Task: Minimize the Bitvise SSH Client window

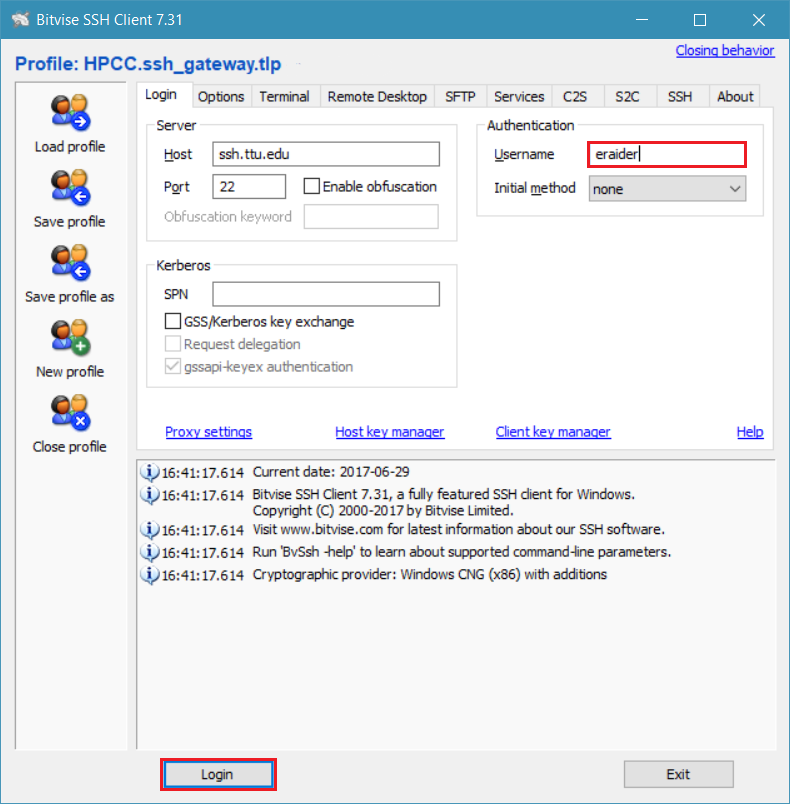Action: pos(642,19)
